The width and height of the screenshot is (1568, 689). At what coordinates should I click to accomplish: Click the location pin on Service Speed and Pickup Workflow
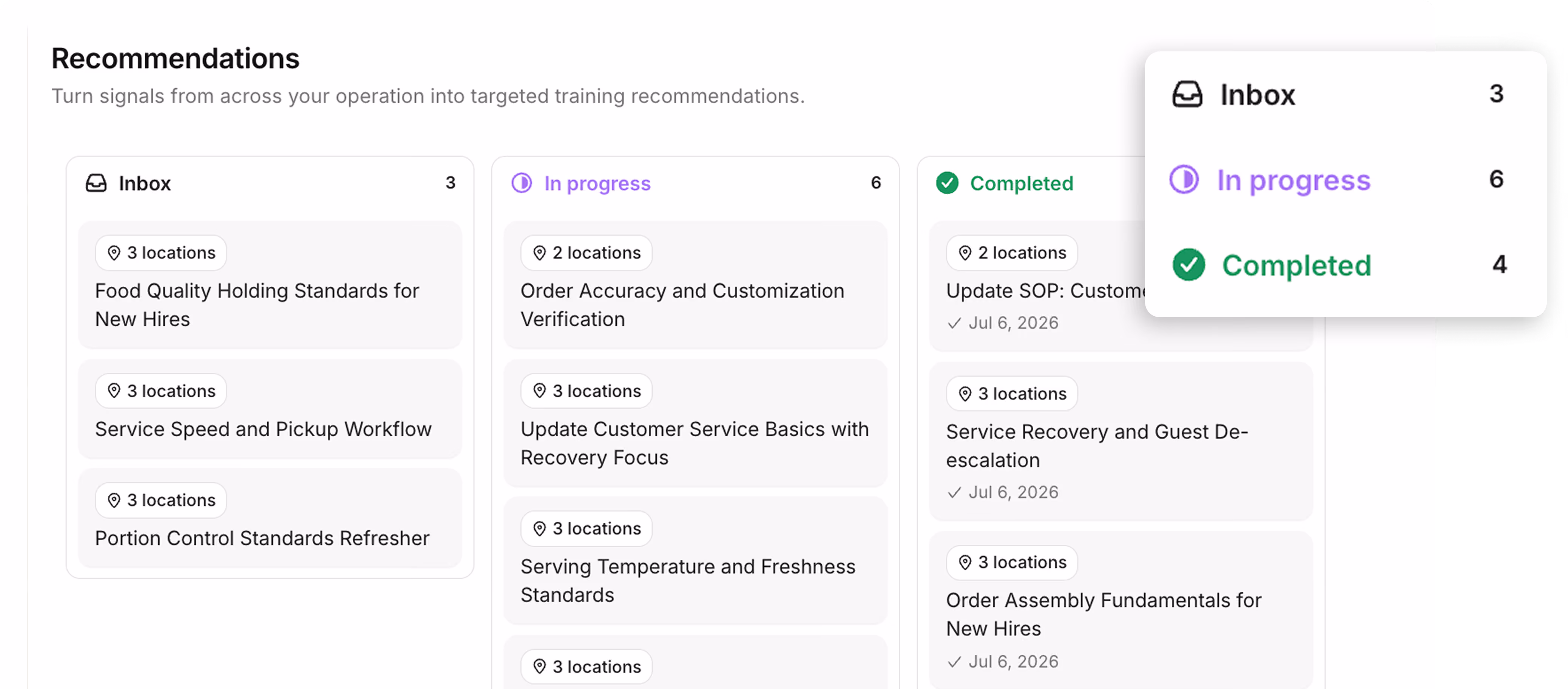tap(114, 391)
